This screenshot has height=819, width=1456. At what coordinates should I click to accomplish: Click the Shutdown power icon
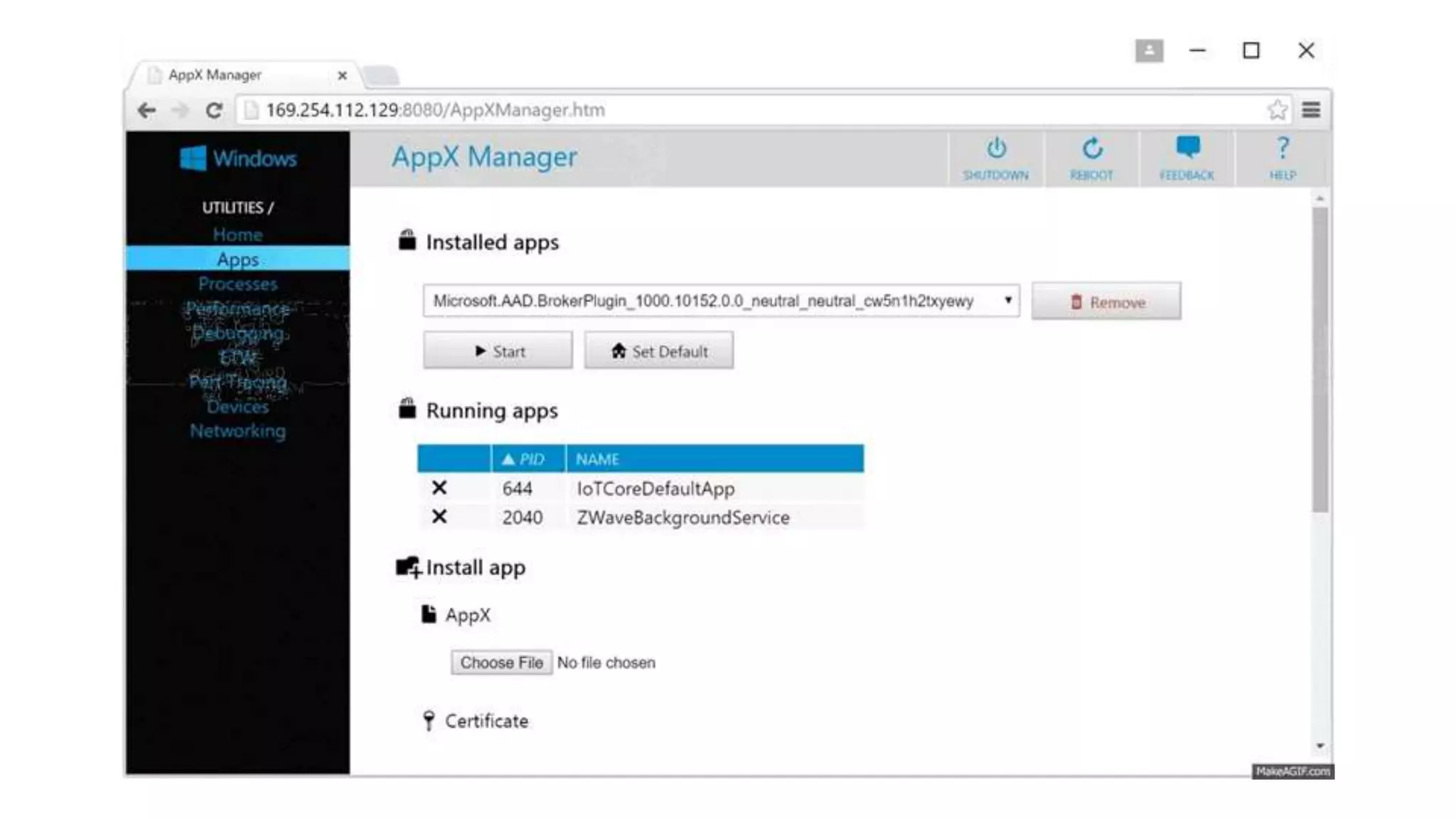pos(996,149)
